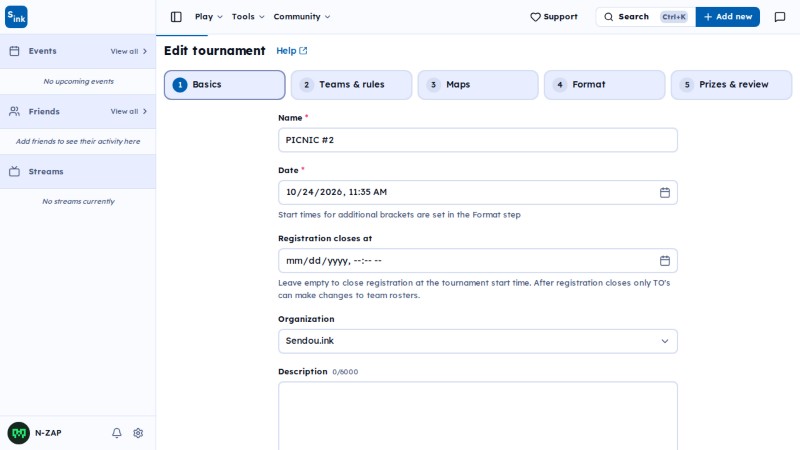
Task: Click the N-ZAP user avatar
Action: click(x=19, y=433)
